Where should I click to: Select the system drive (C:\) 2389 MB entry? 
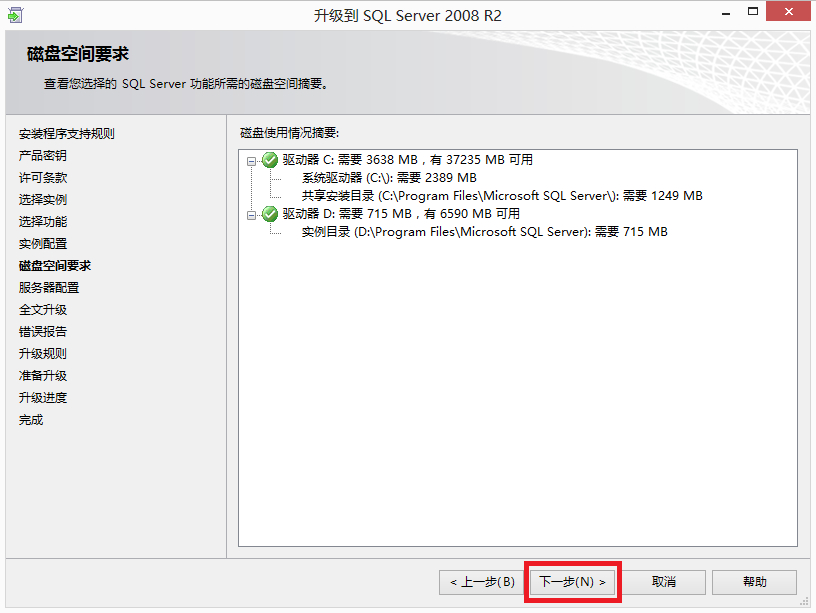(x=389, y=178)
